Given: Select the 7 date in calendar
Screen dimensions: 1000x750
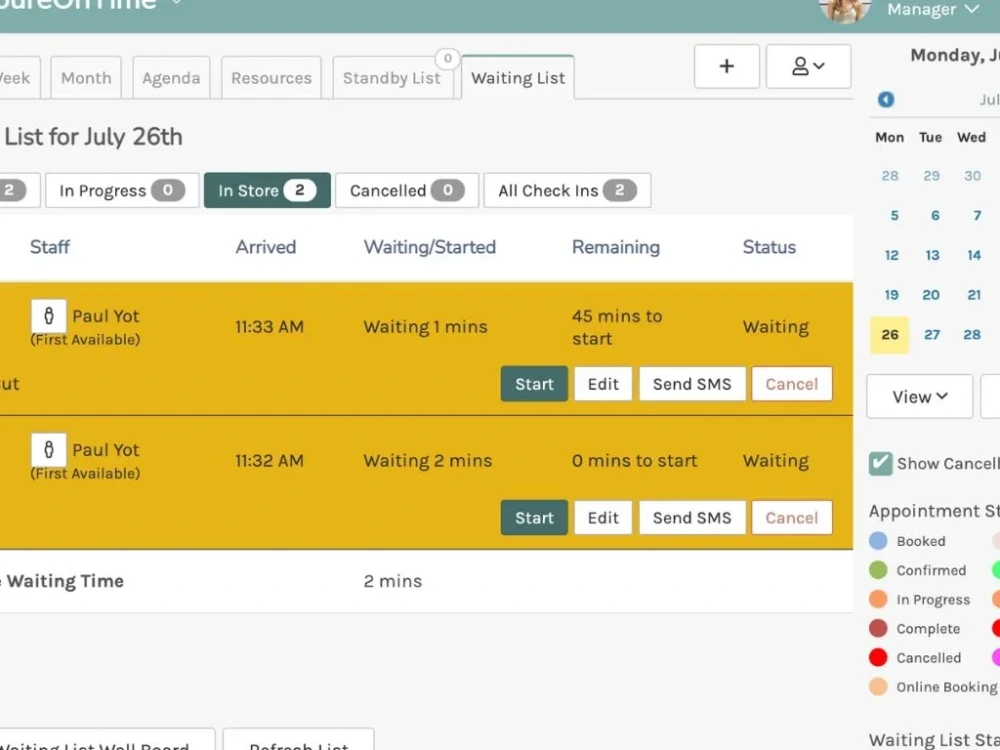Looking at the screenshot, I should [x=977, y=216].
